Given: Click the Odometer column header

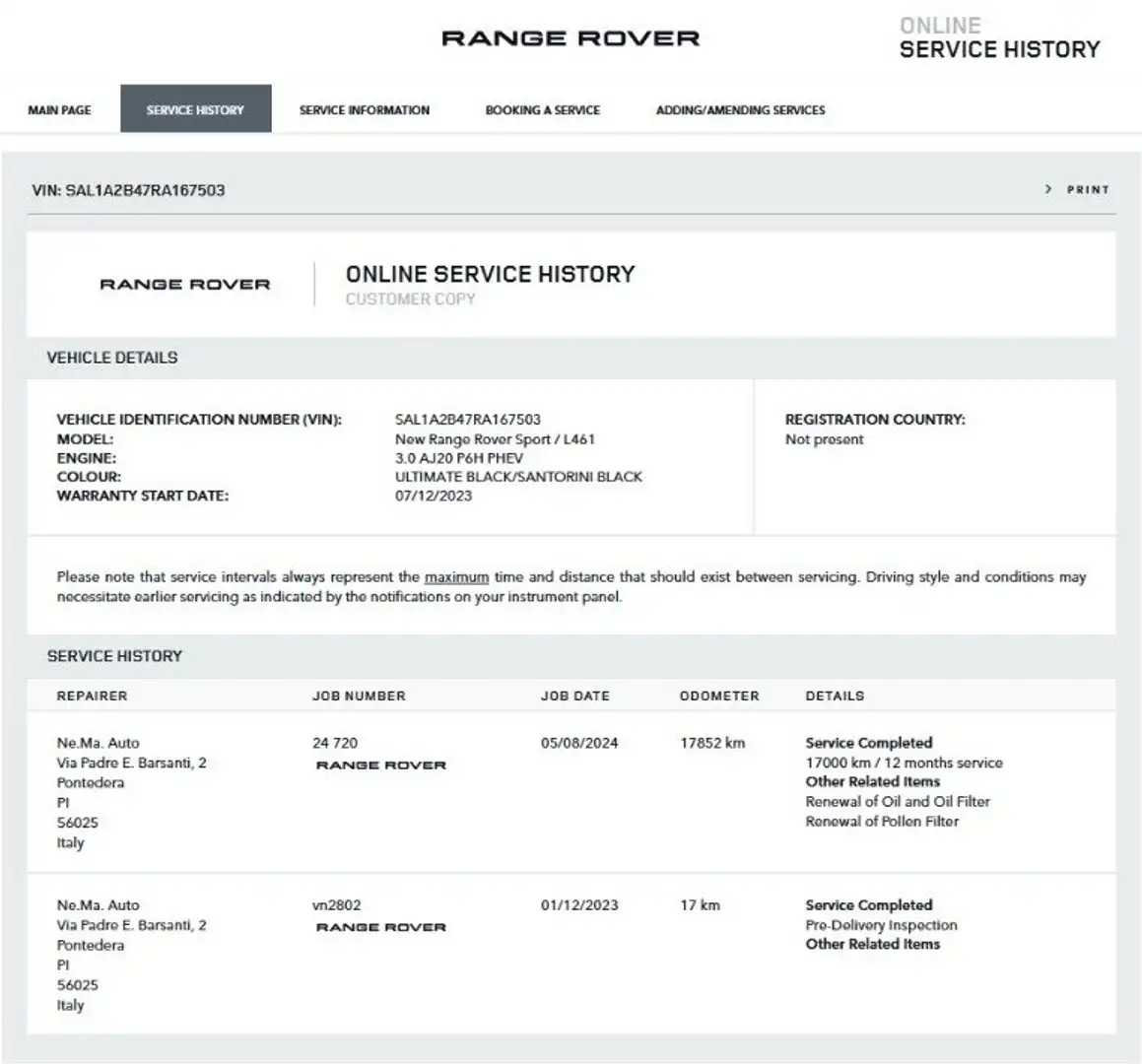Looking at the screenshot, I should tap(719, 696).
